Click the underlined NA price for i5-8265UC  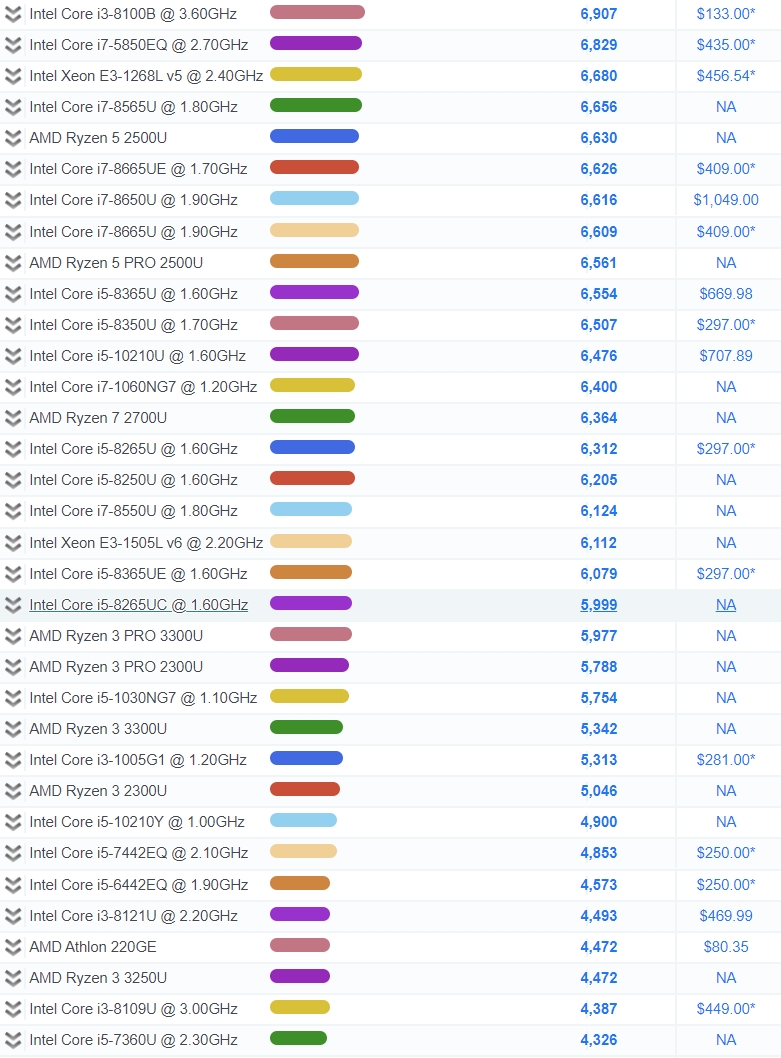click(726, 605)
